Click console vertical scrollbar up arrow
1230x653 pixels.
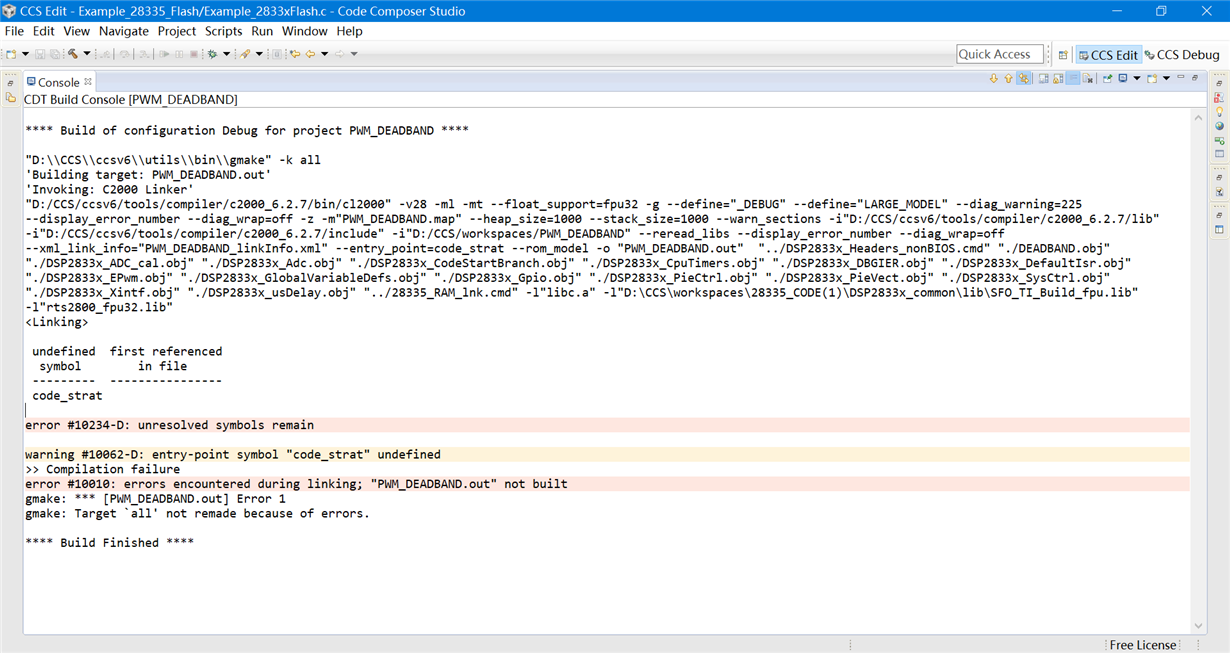tap(1199, 118)
